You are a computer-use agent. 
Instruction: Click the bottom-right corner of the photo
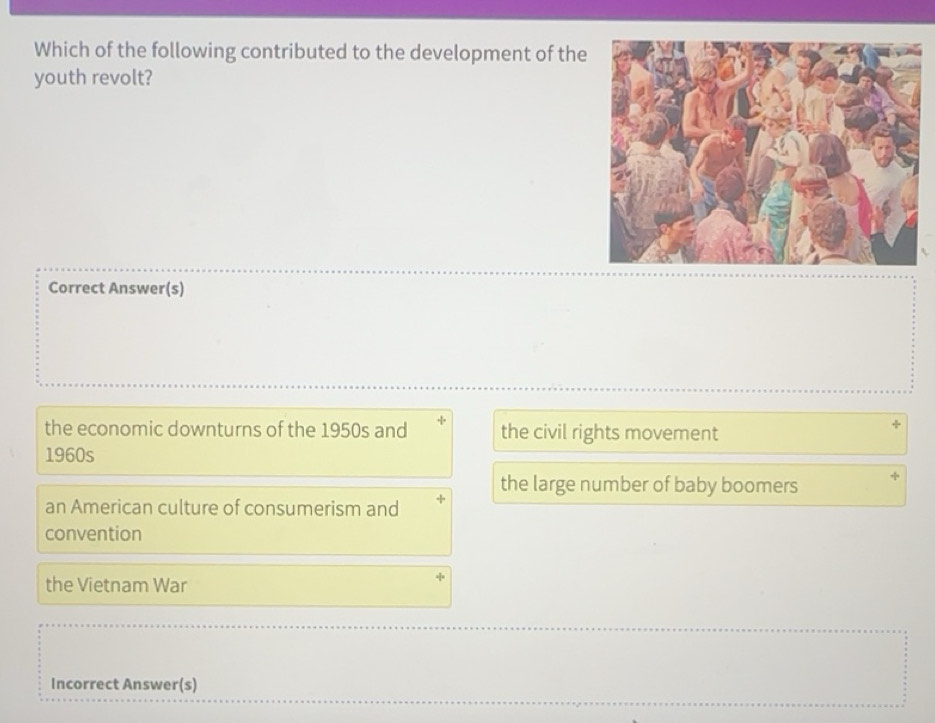tap(915, 260)
